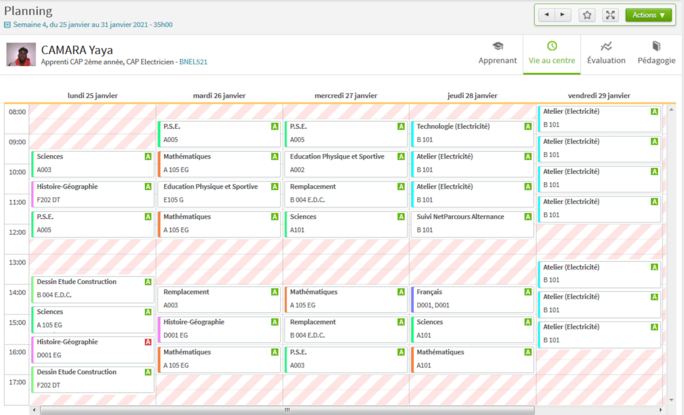Click the Pédagogie book icon
The width and height of the screenshot is (684, 415).
pyautogui.click(x=656, y=46)
